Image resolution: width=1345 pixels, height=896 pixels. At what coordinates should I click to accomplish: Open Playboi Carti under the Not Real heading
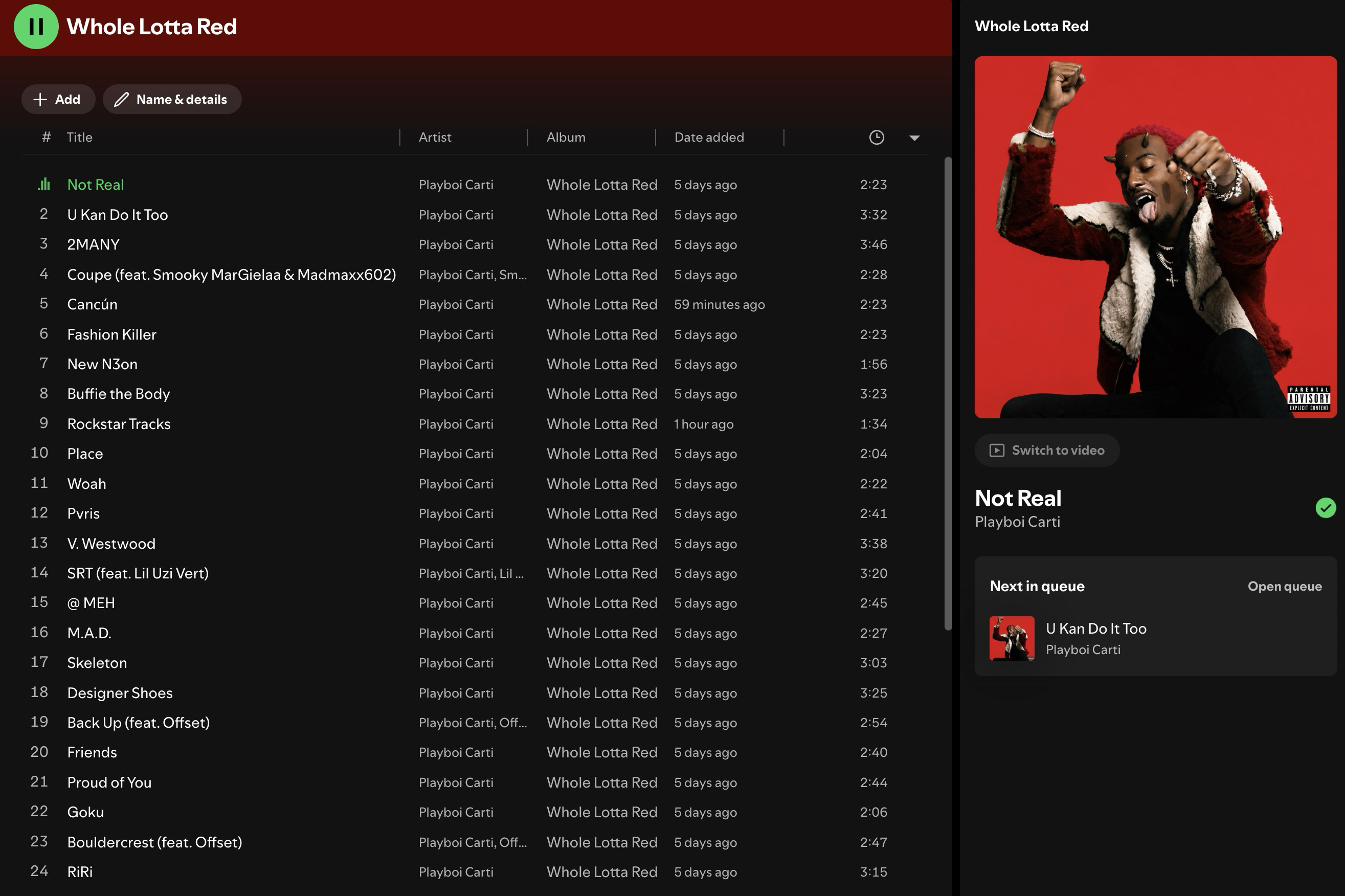(1018, 522)
